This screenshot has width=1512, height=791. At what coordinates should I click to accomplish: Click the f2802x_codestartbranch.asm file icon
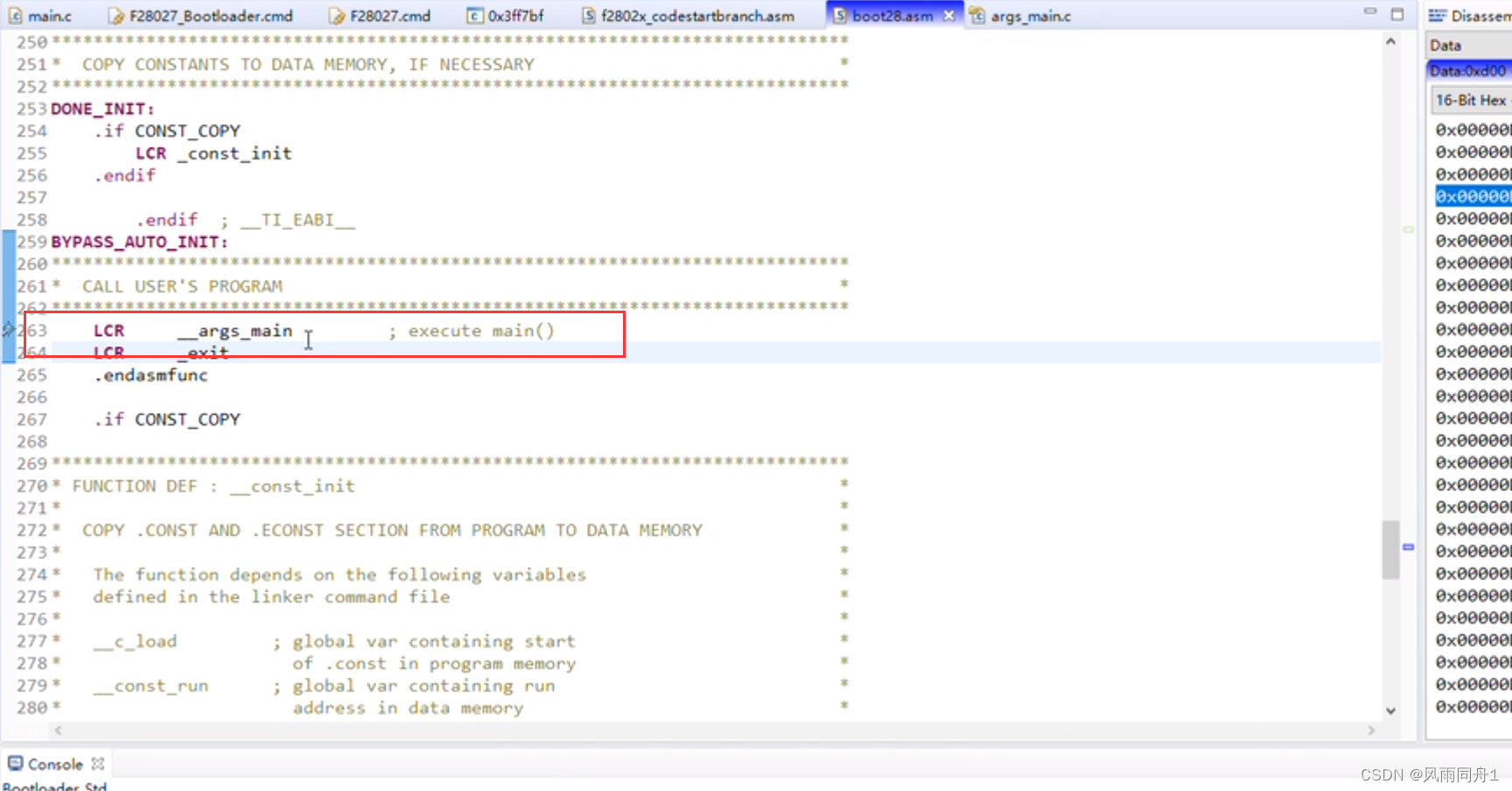click(x=589, y=16)
